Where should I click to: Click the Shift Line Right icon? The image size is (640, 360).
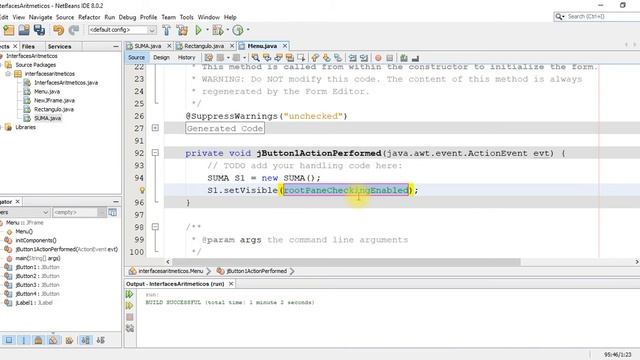pyautogui.click(x=364, y=58)
